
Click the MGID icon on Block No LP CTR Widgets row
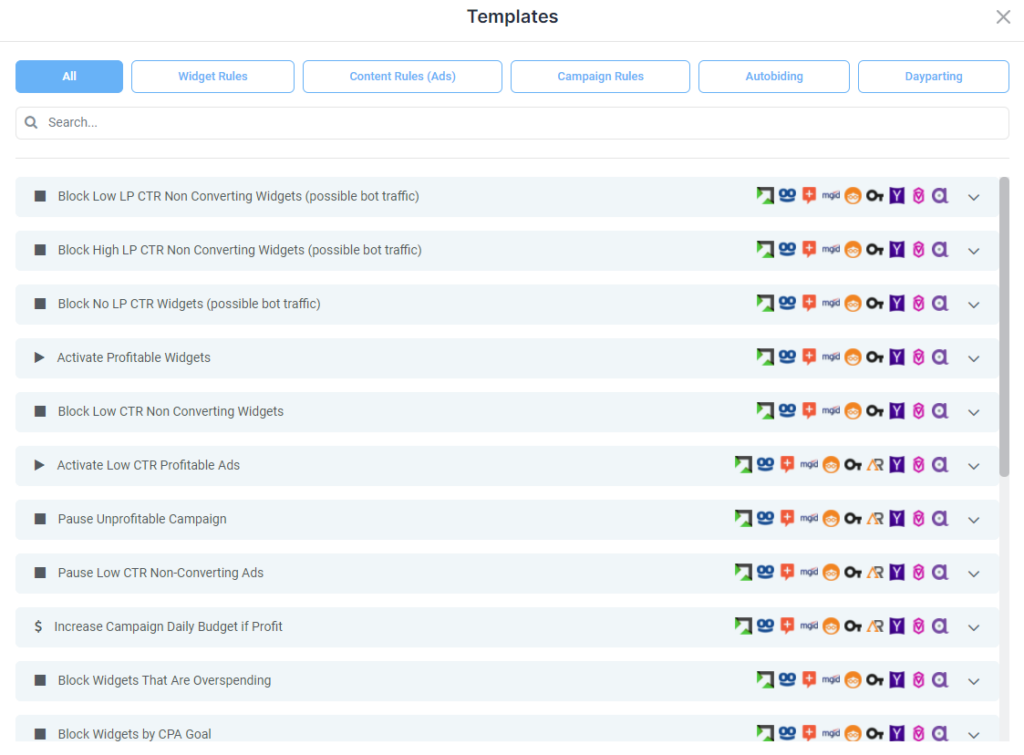click(x=830, y=302)
